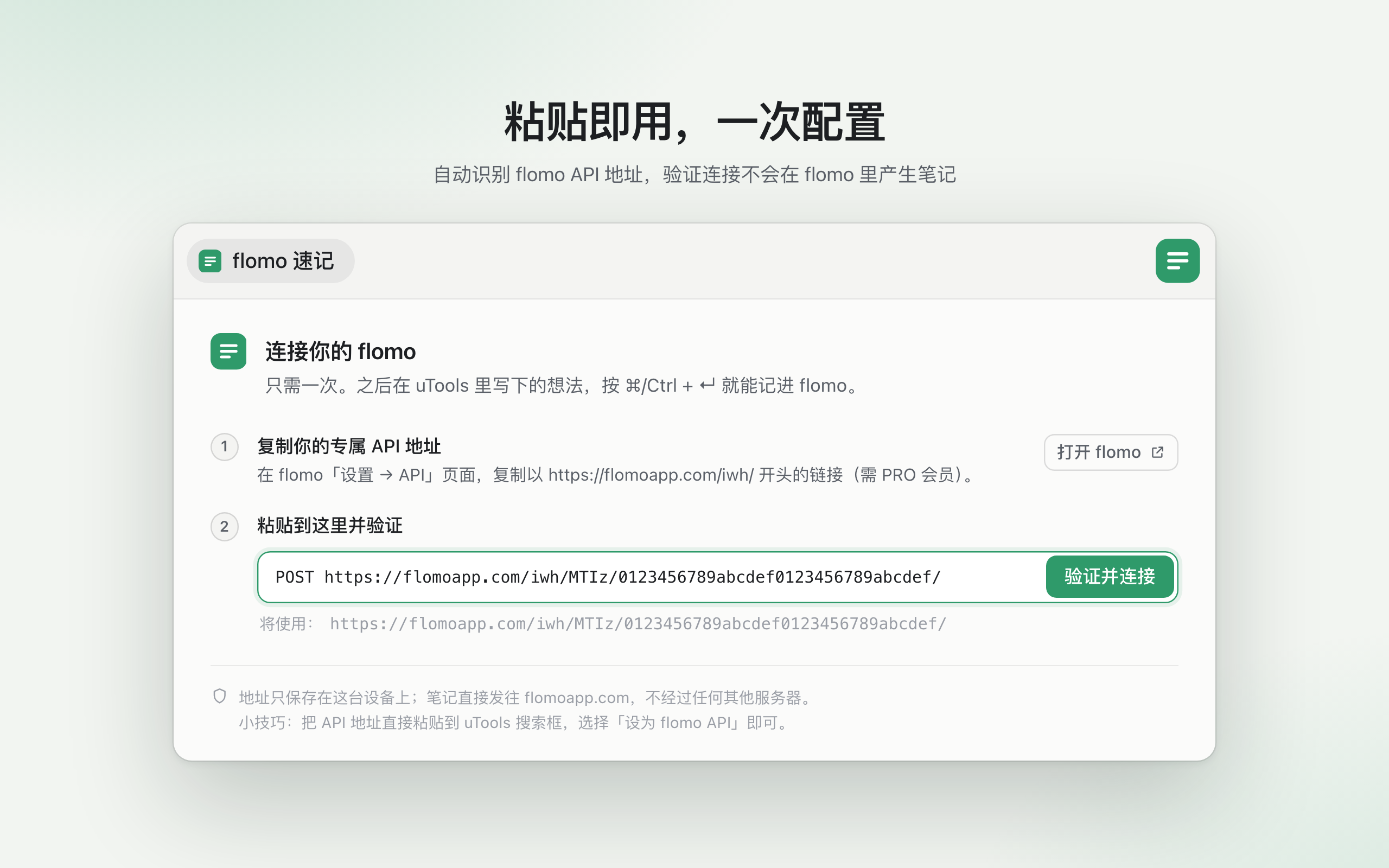Click the external-link icon in 打开 flomo
1389x868 pixels.
coord(1158,452)
